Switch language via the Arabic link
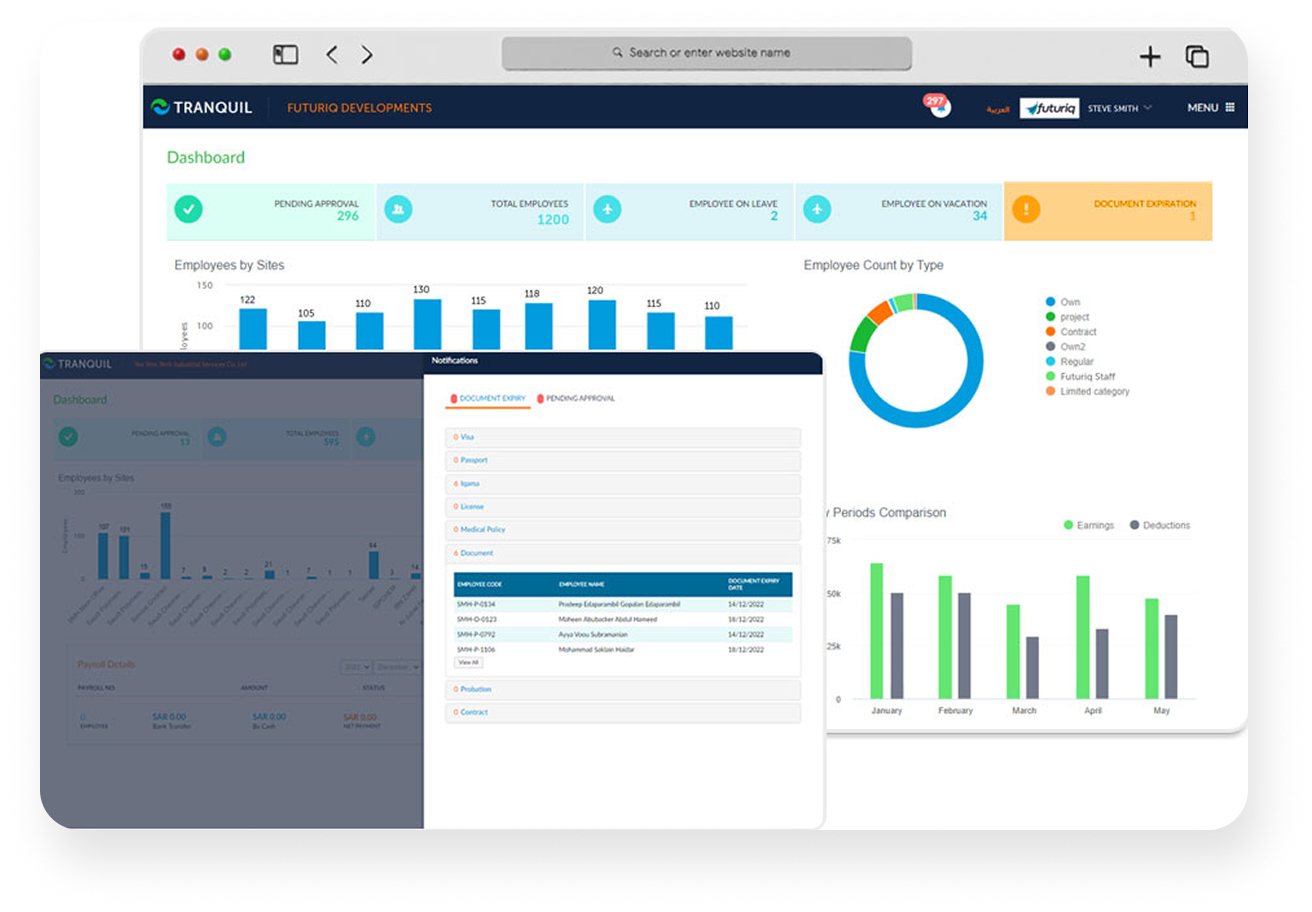This screenshot has width=1312, height=912. 998,109
